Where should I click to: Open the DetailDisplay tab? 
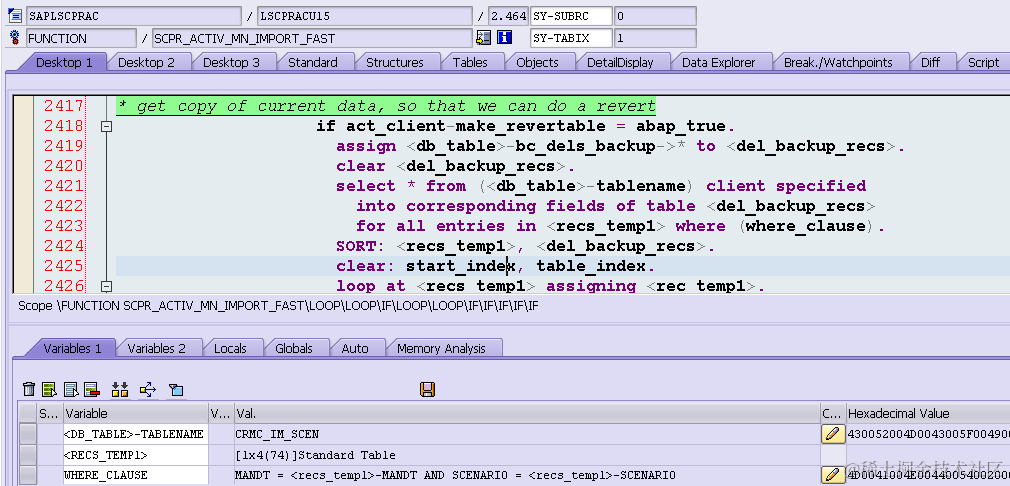620,62
